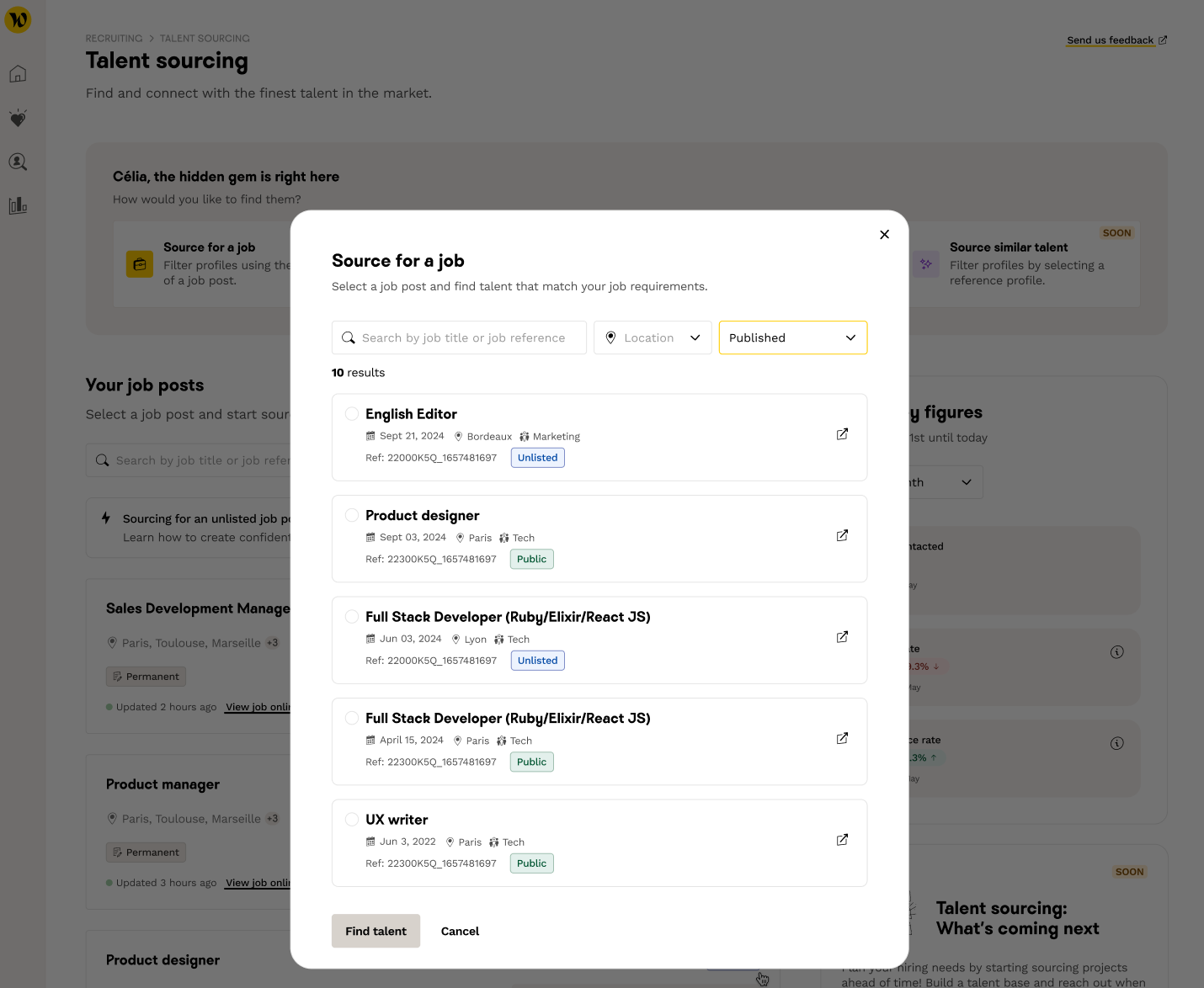
Task: Open the Published status dropdown
Action: tap(792, 337)
